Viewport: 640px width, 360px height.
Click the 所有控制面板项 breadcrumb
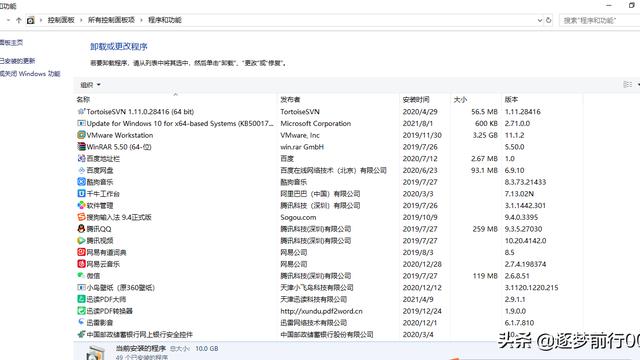(x=111, y=20)
